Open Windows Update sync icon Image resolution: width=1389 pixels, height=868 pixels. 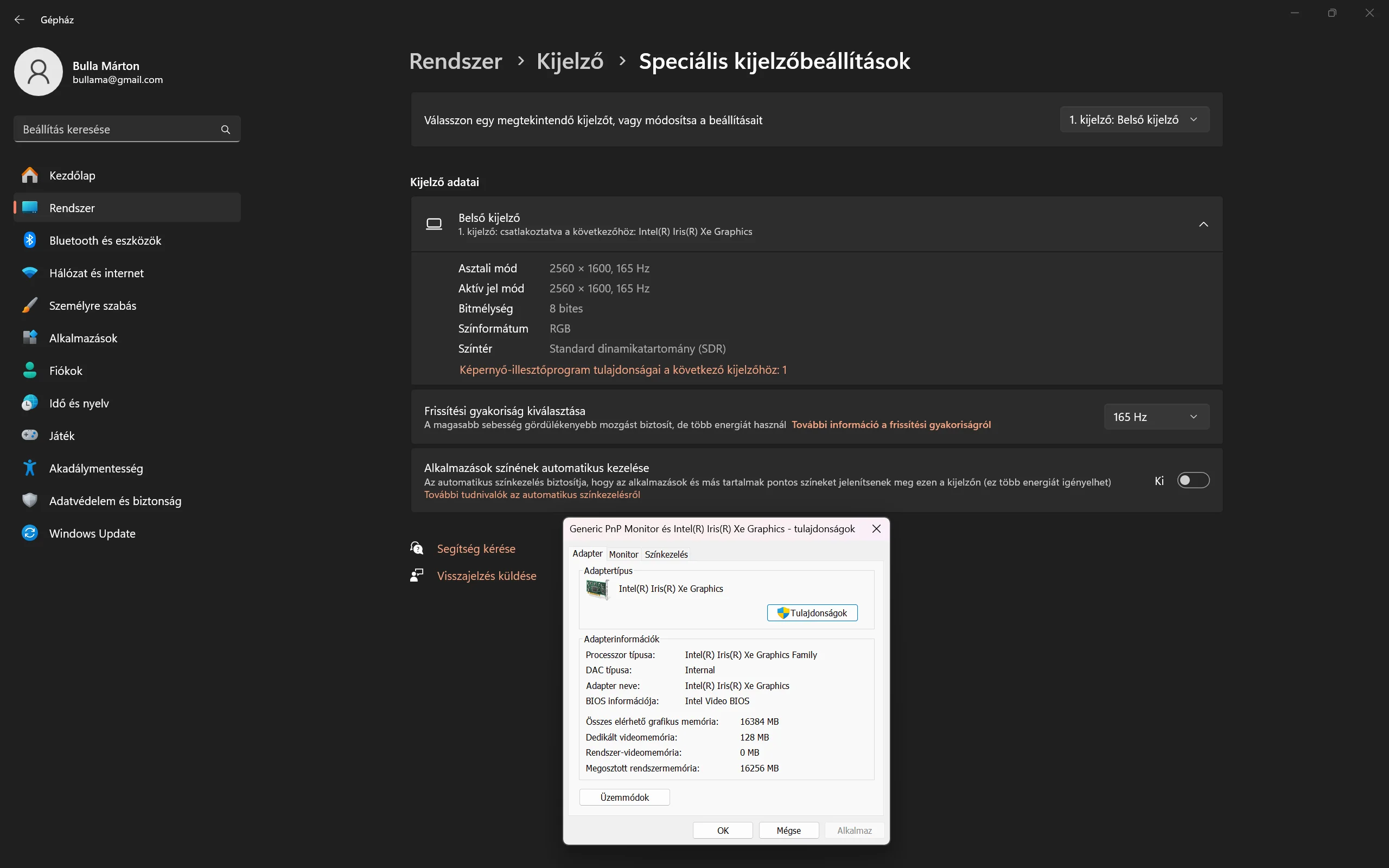[30, 533]
